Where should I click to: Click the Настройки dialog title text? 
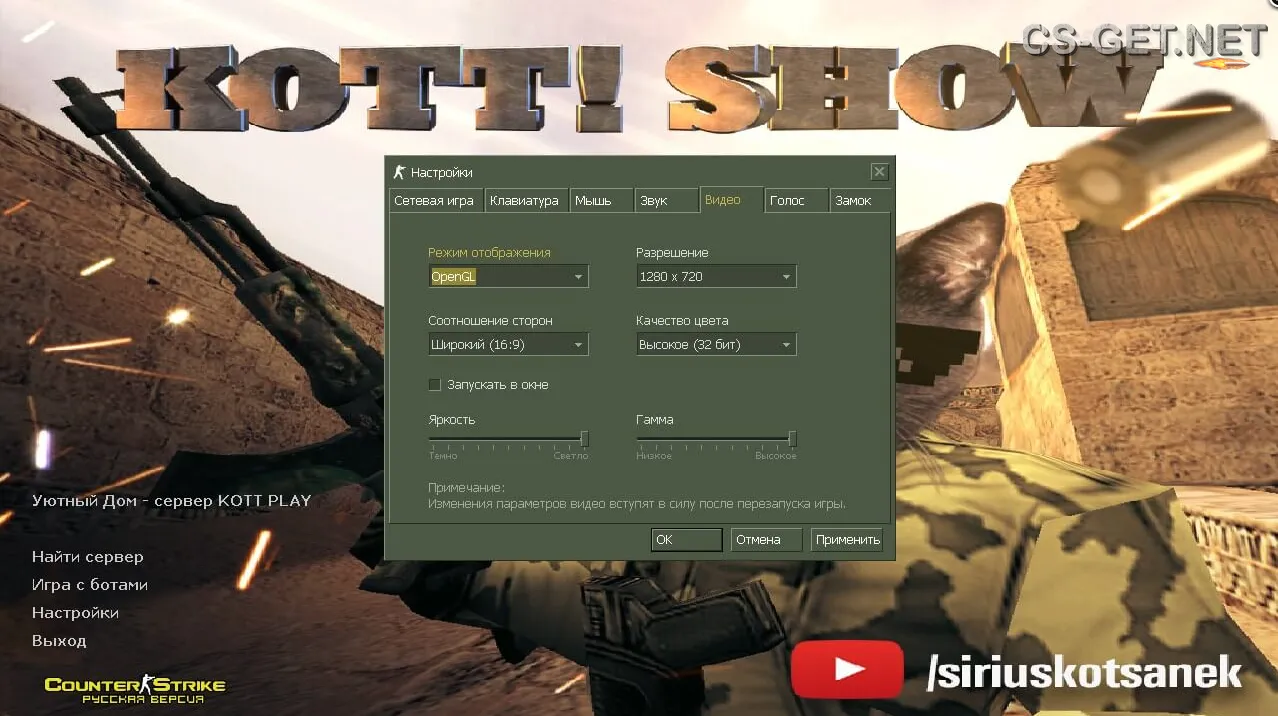pyautogui.click(x=442, y=173)
